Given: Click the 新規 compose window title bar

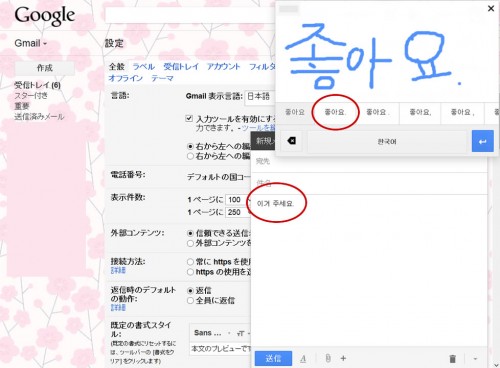Looking at the screenshot, I should [264, 141].
